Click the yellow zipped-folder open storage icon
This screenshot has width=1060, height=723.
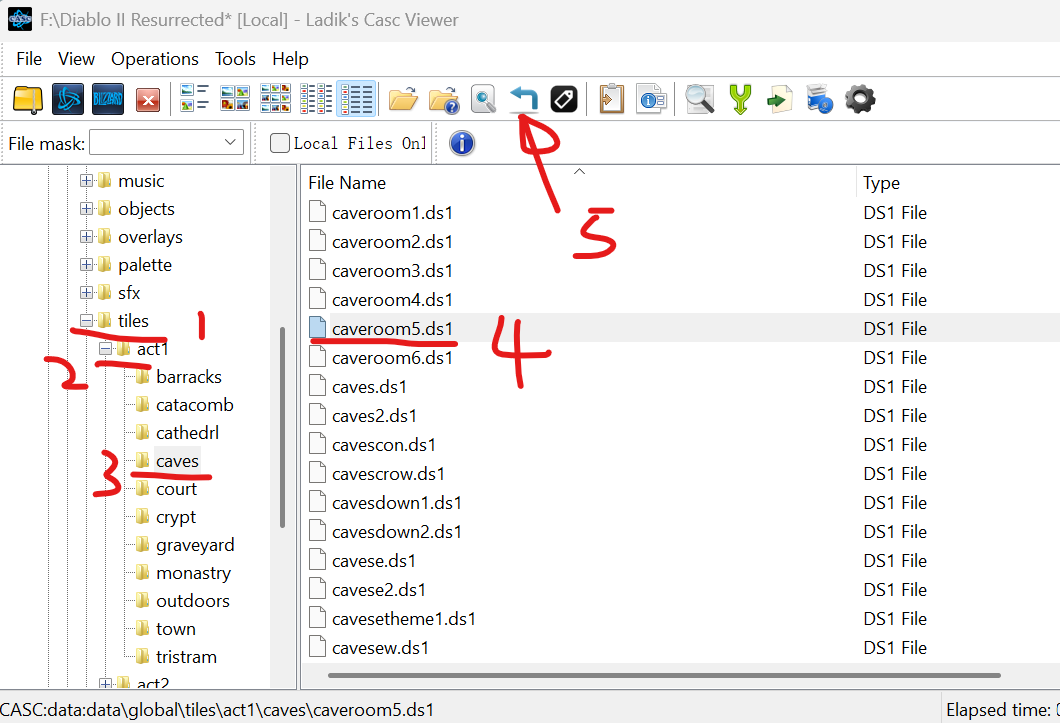point(28,100)
